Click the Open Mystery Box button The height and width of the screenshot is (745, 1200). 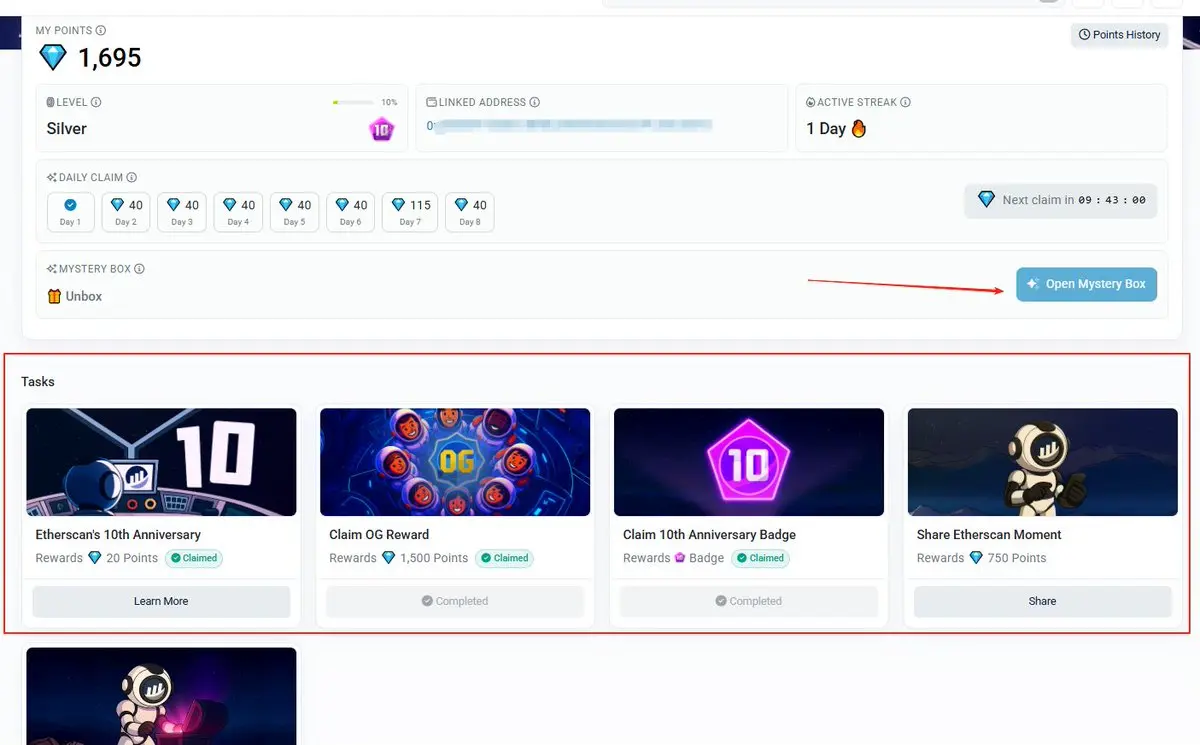1086,284
